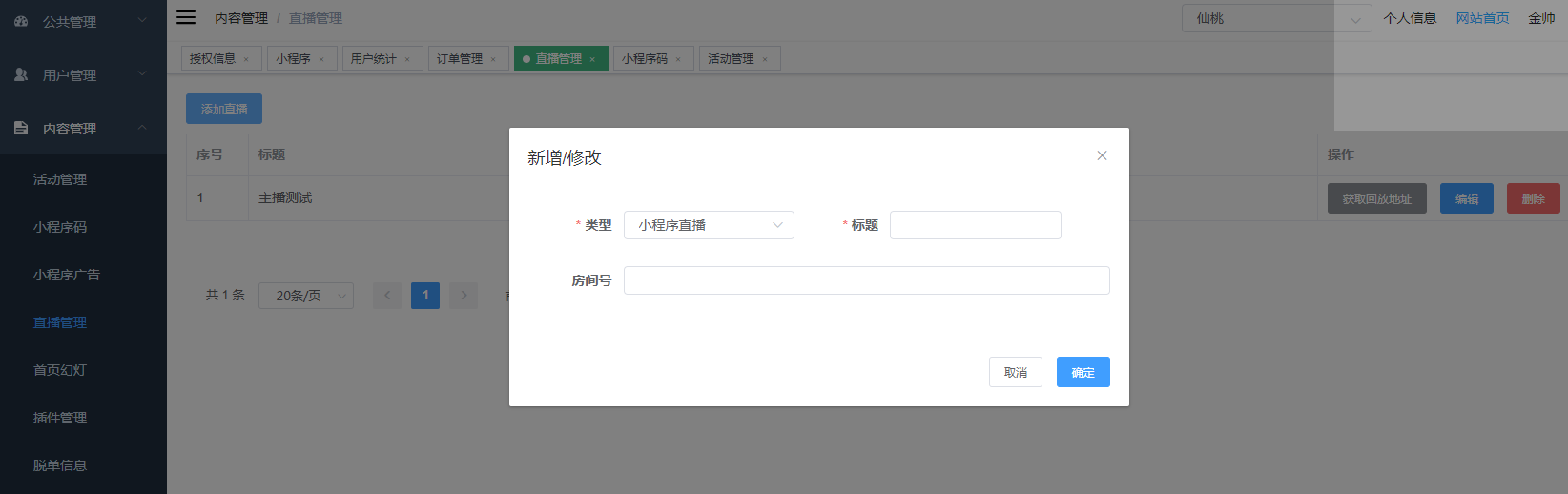Open the 网站首页 link
1568x494 pixels.
tap(1482, 18)
